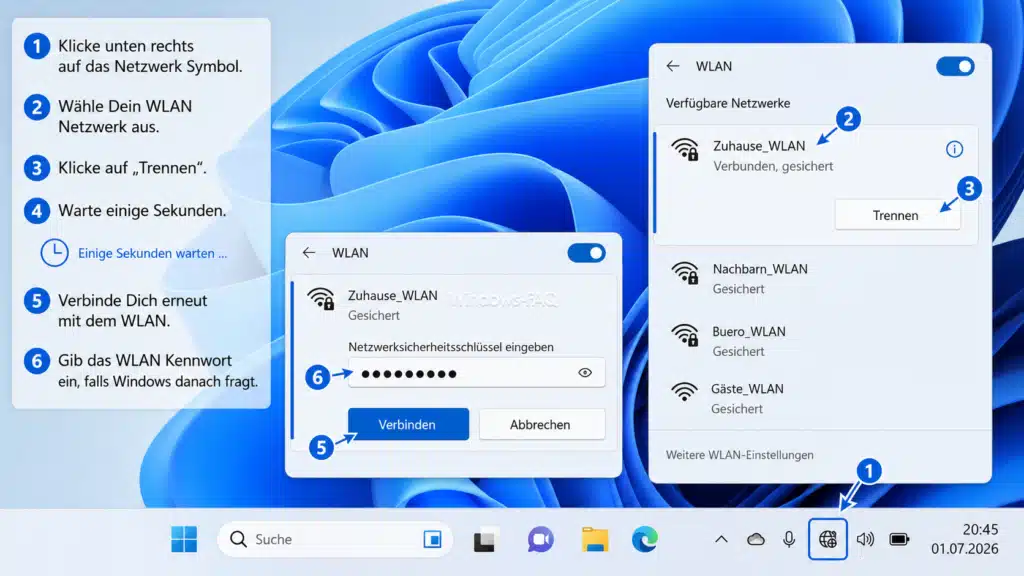
Task: Click the Wi-Fi icon in the password dialog
Action: 321,298
